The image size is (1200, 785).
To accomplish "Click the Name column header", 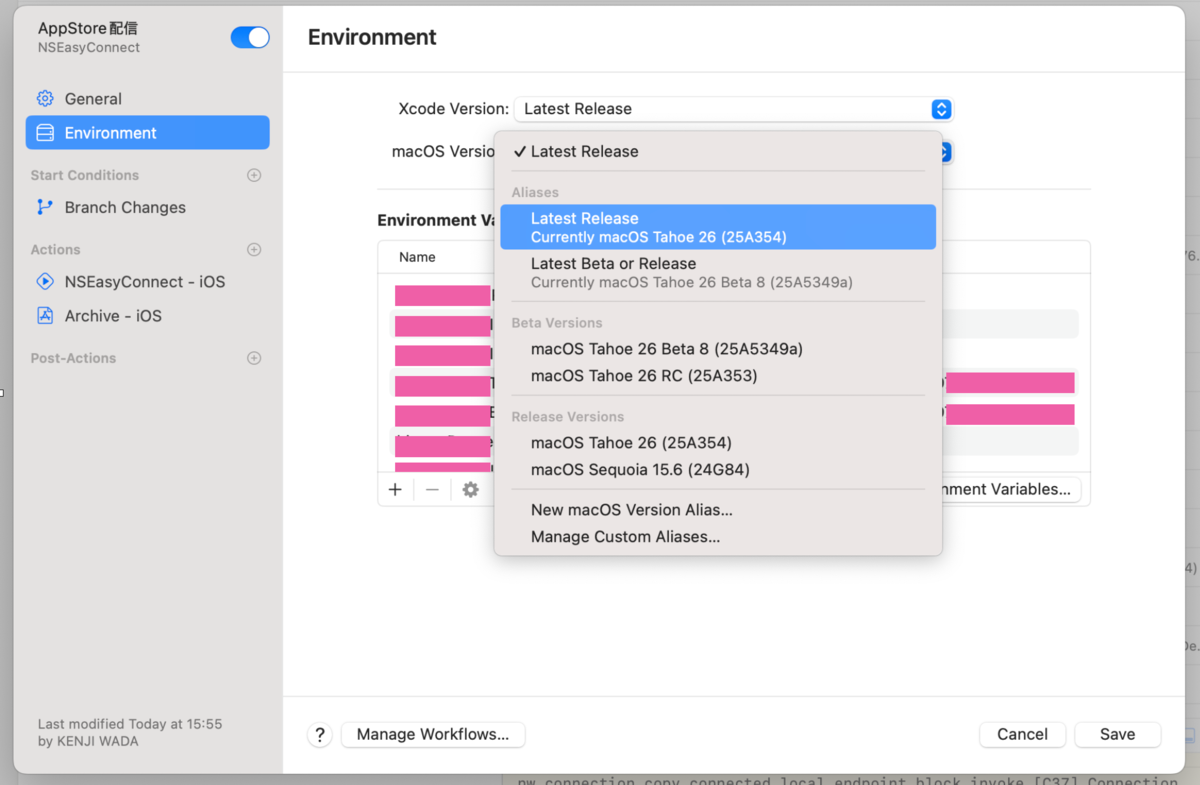I will click(417, 257).
